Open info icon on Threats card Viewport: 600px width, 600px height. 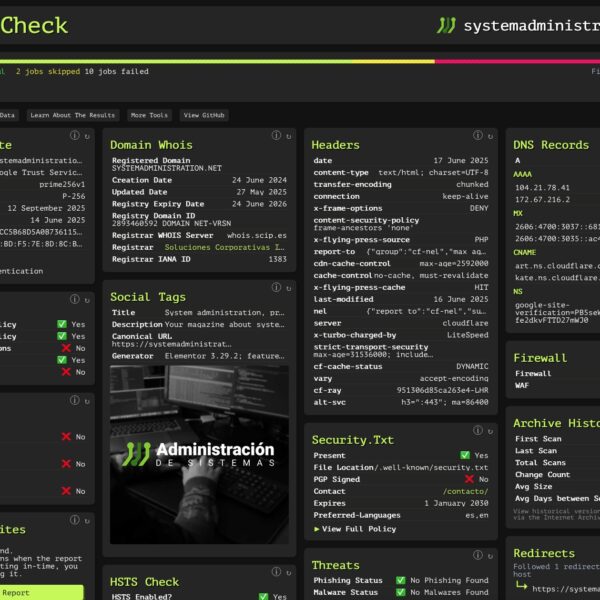pos(478,555)
